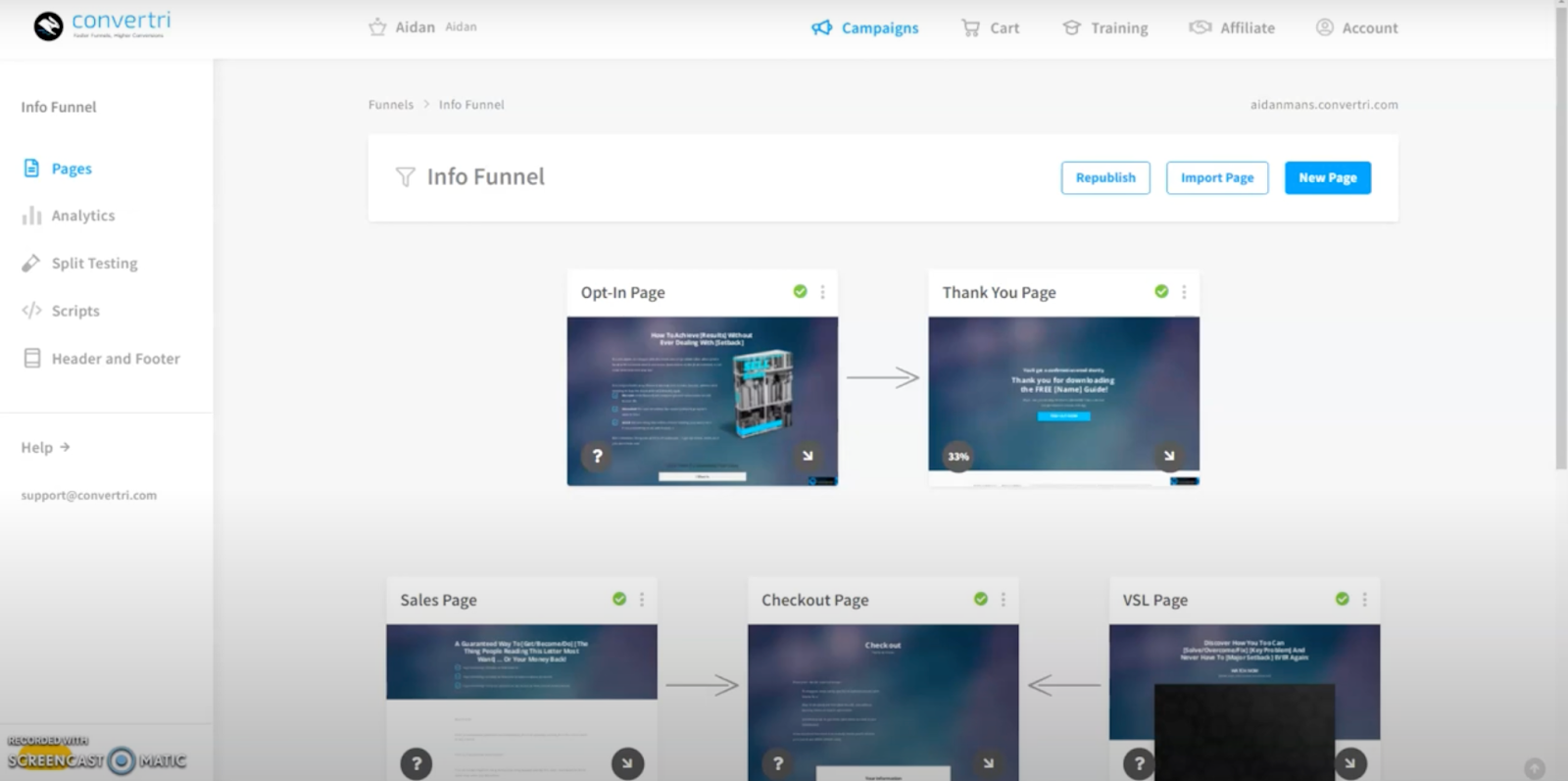This screenshot has width=1568, height=781.
Task: Go to Split Testing section
Action: coord(94,264)
